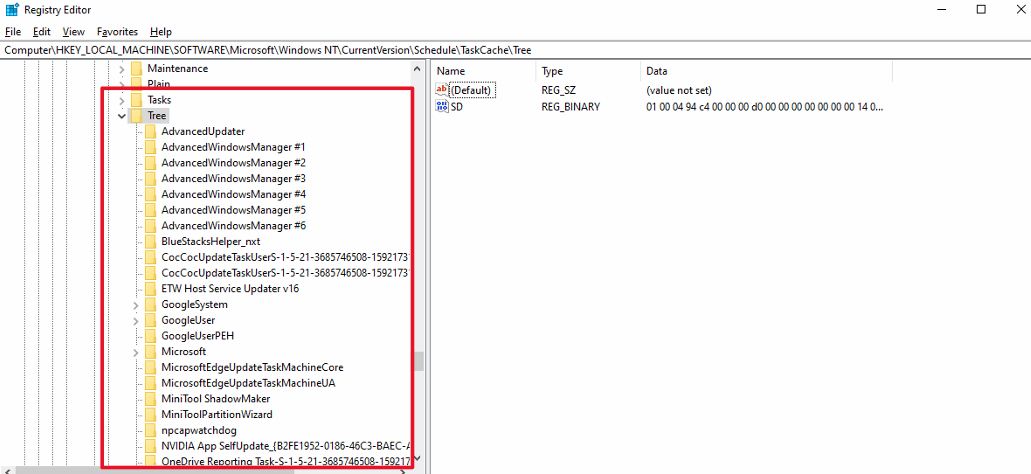Click the AdvancedWindowsManager #1 folder icon
1031x474 pixels.
point(151,147)
